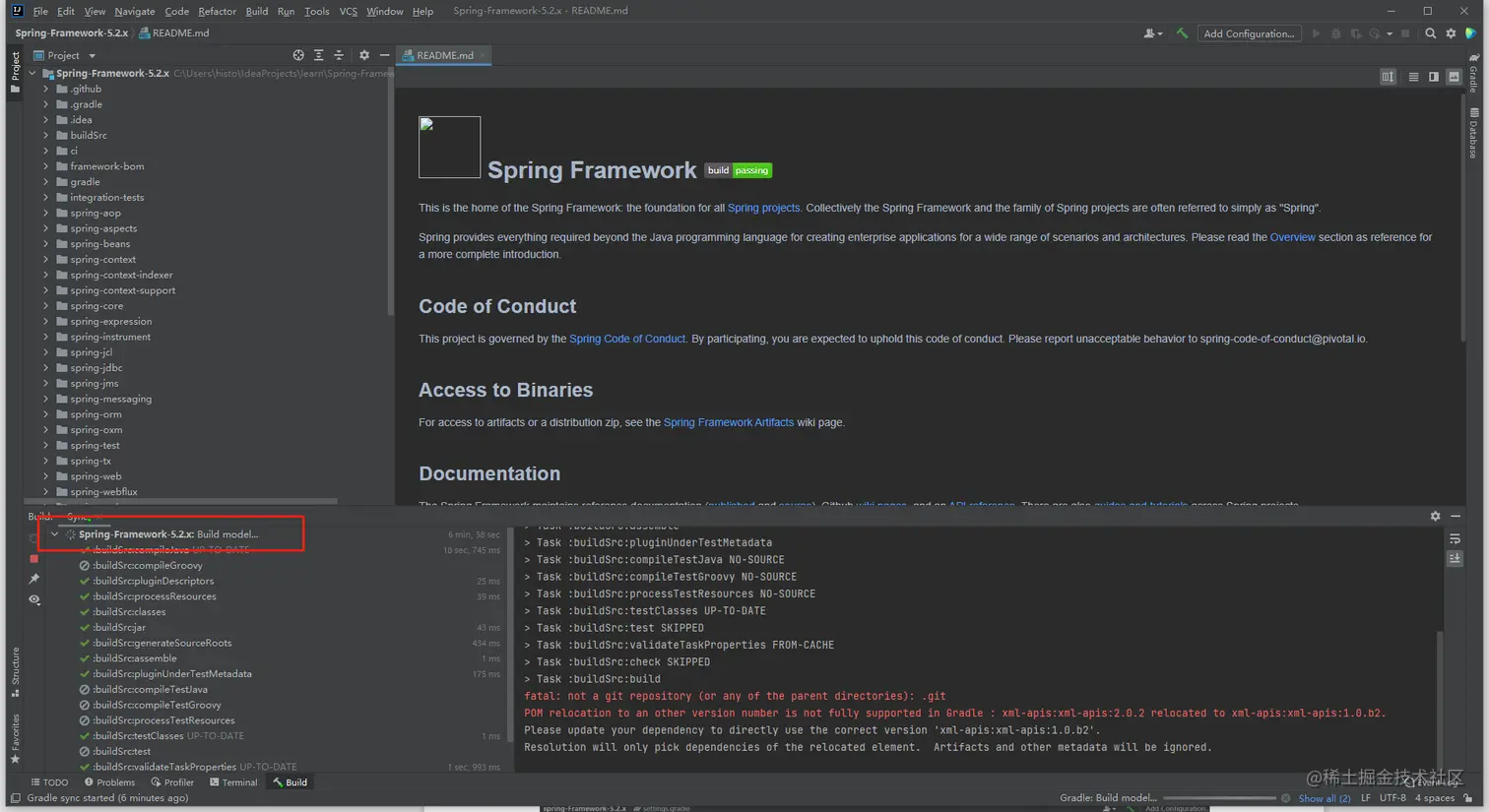Viewport: 1489px width, 812px height.
Task: Open the Navigate menu
Action: (x=134, y=11)
